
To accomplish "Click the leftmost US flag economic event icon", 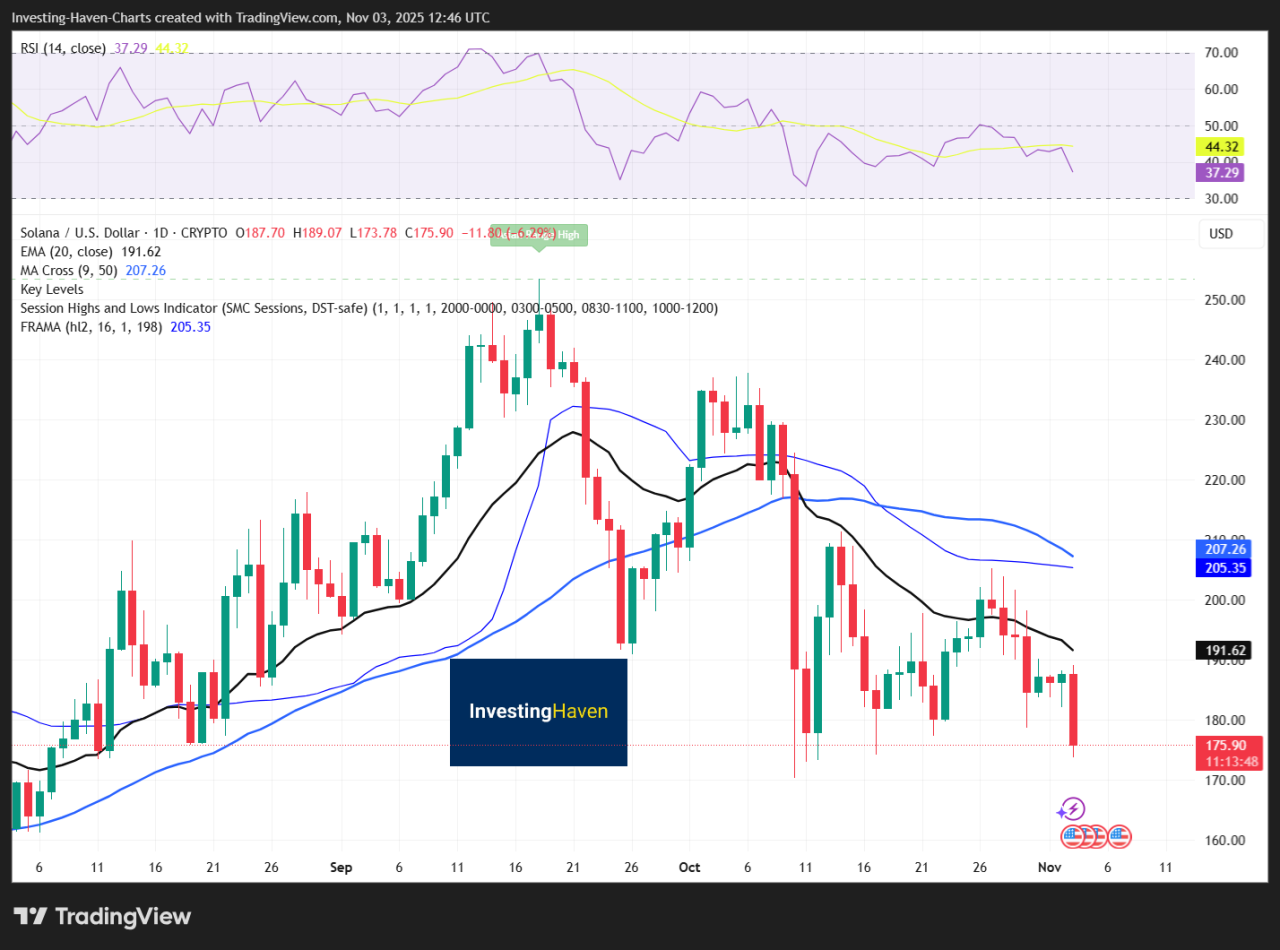I will [x=1072, y=835].
